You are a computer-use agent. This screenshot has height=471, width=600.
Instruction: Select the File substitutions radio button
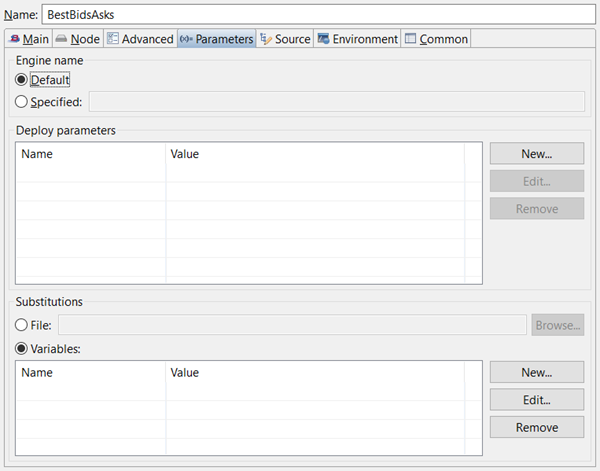tap(22, 324)
